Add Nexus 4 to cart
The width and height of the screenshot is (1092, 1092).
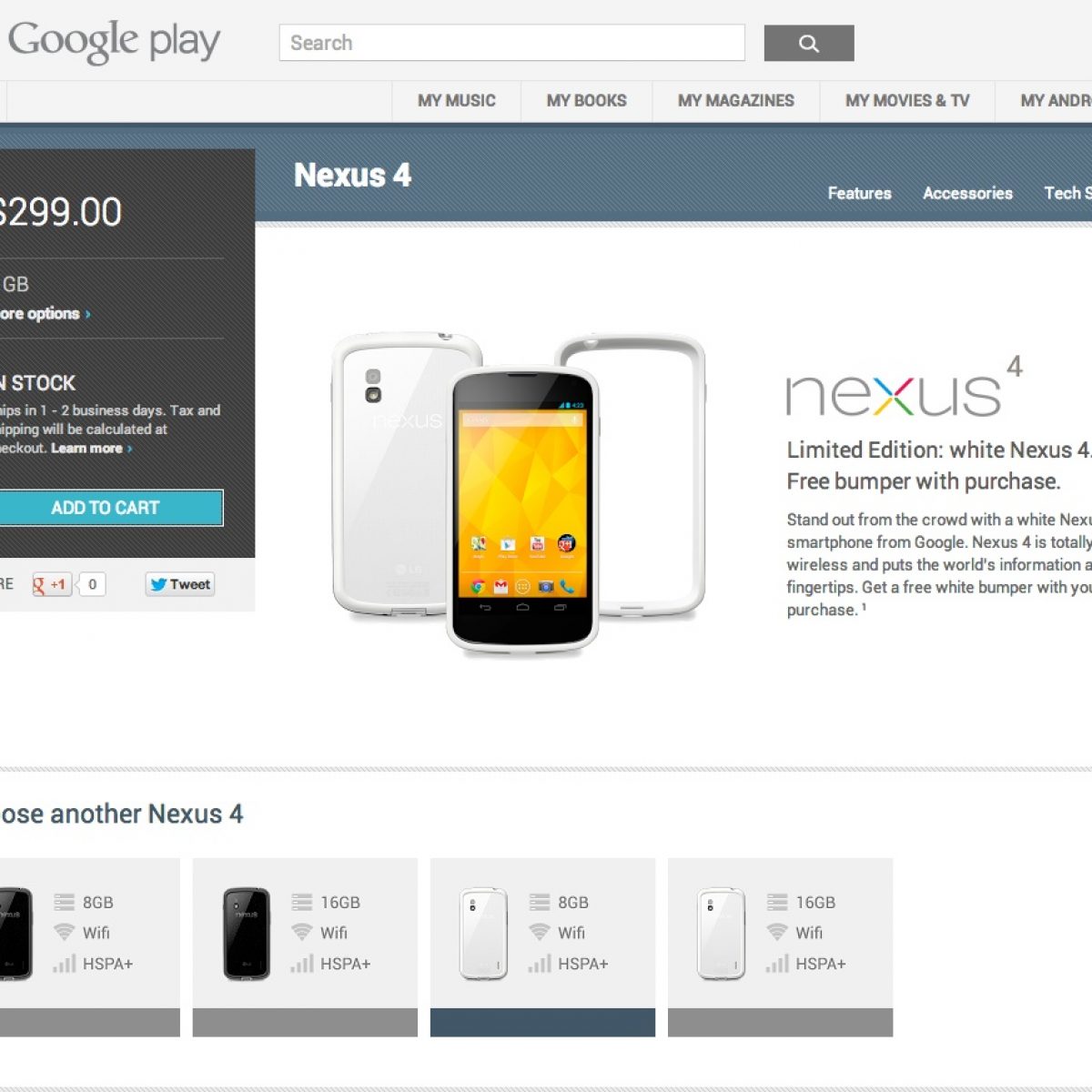coord(107,508)
